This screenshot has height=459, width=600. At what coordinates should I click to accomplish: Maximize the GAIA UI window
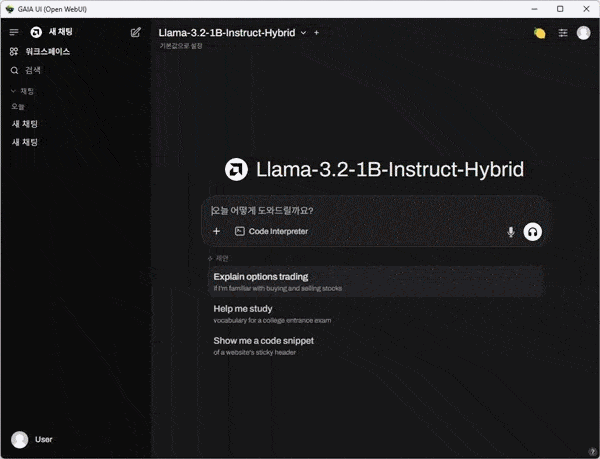point(560,9)
